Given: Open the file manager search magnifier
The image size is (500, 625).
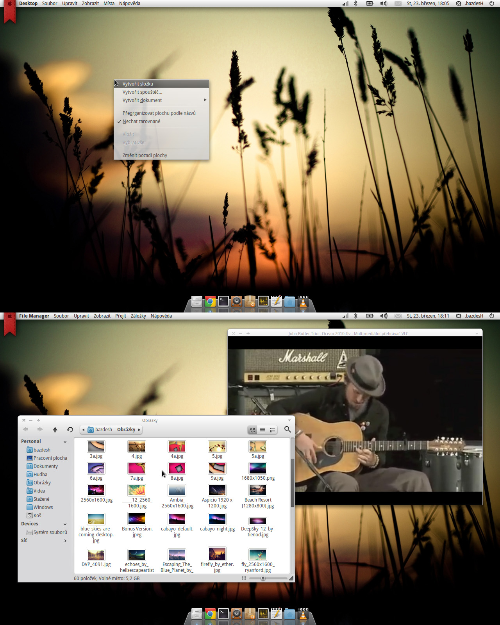Looking at the screenshot, I should coord(287,429).
